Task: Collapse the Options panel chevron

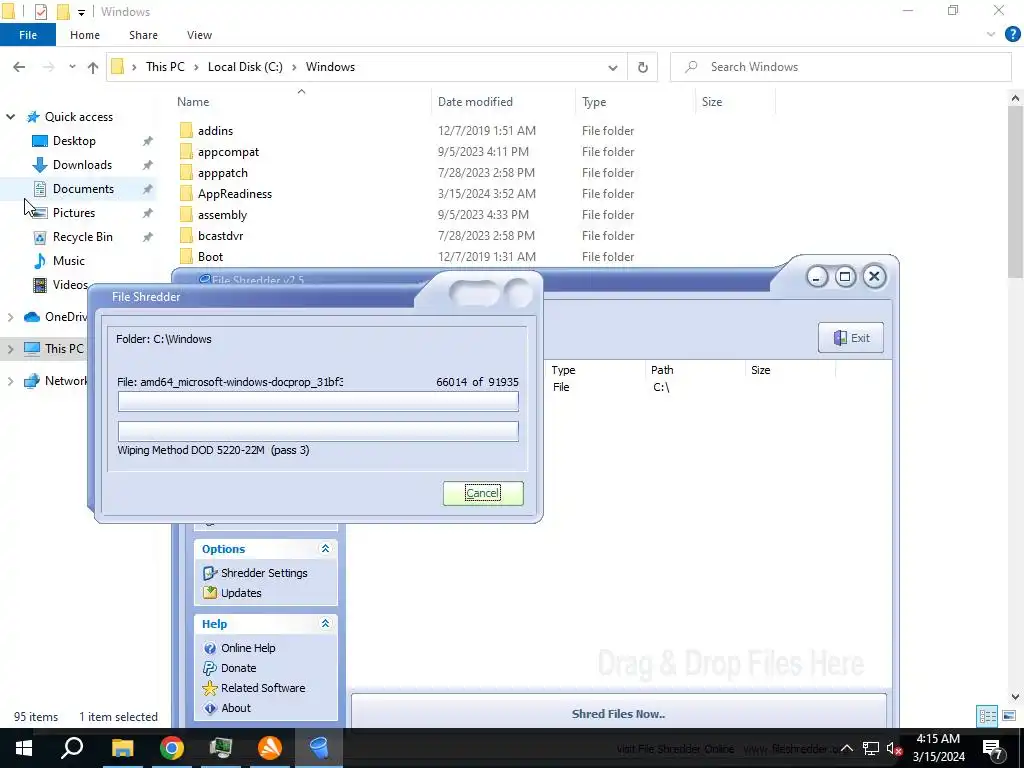Action: 325,549
